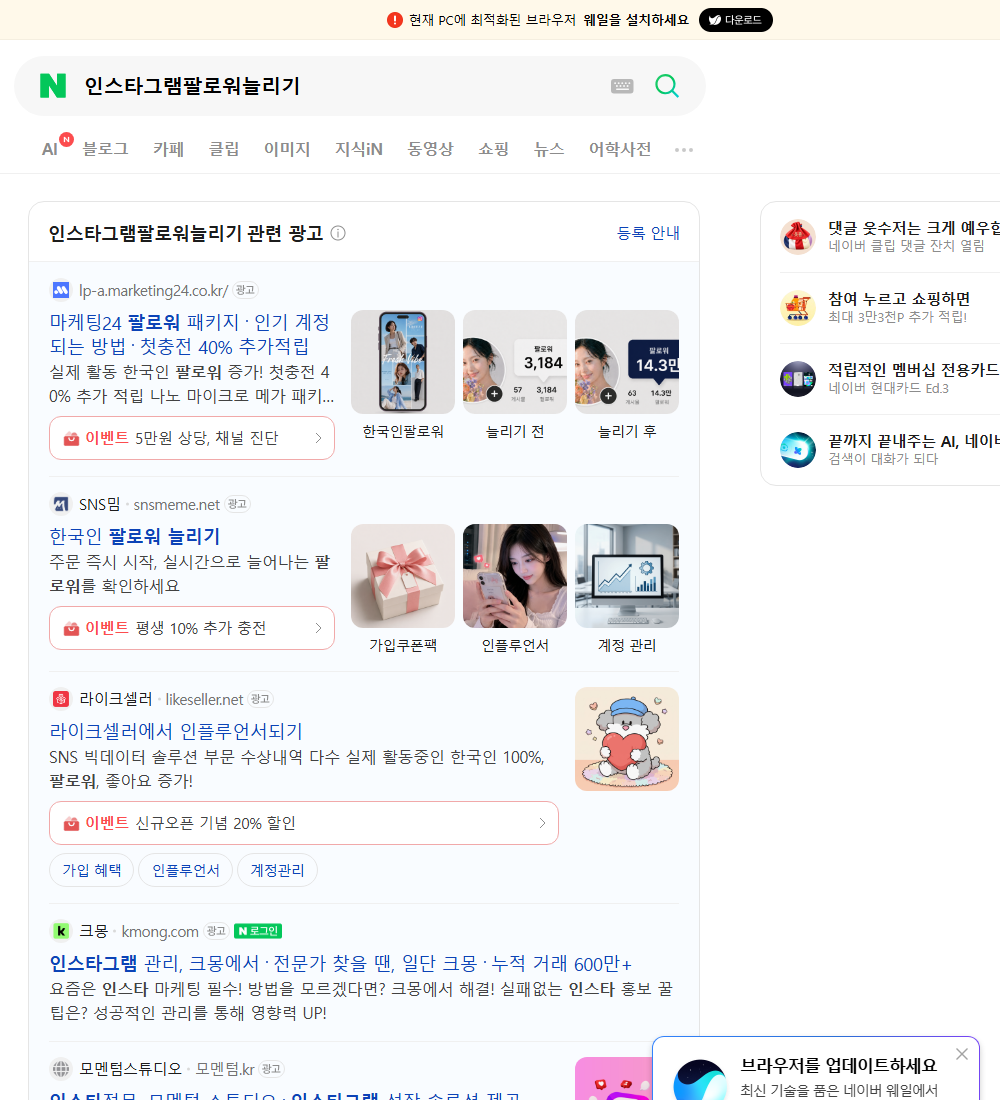The height and width of the screenshot is (1100, 1000).
Task: Open 댓글 웃수저는 크게 예우 item
Action: [914, 228]
